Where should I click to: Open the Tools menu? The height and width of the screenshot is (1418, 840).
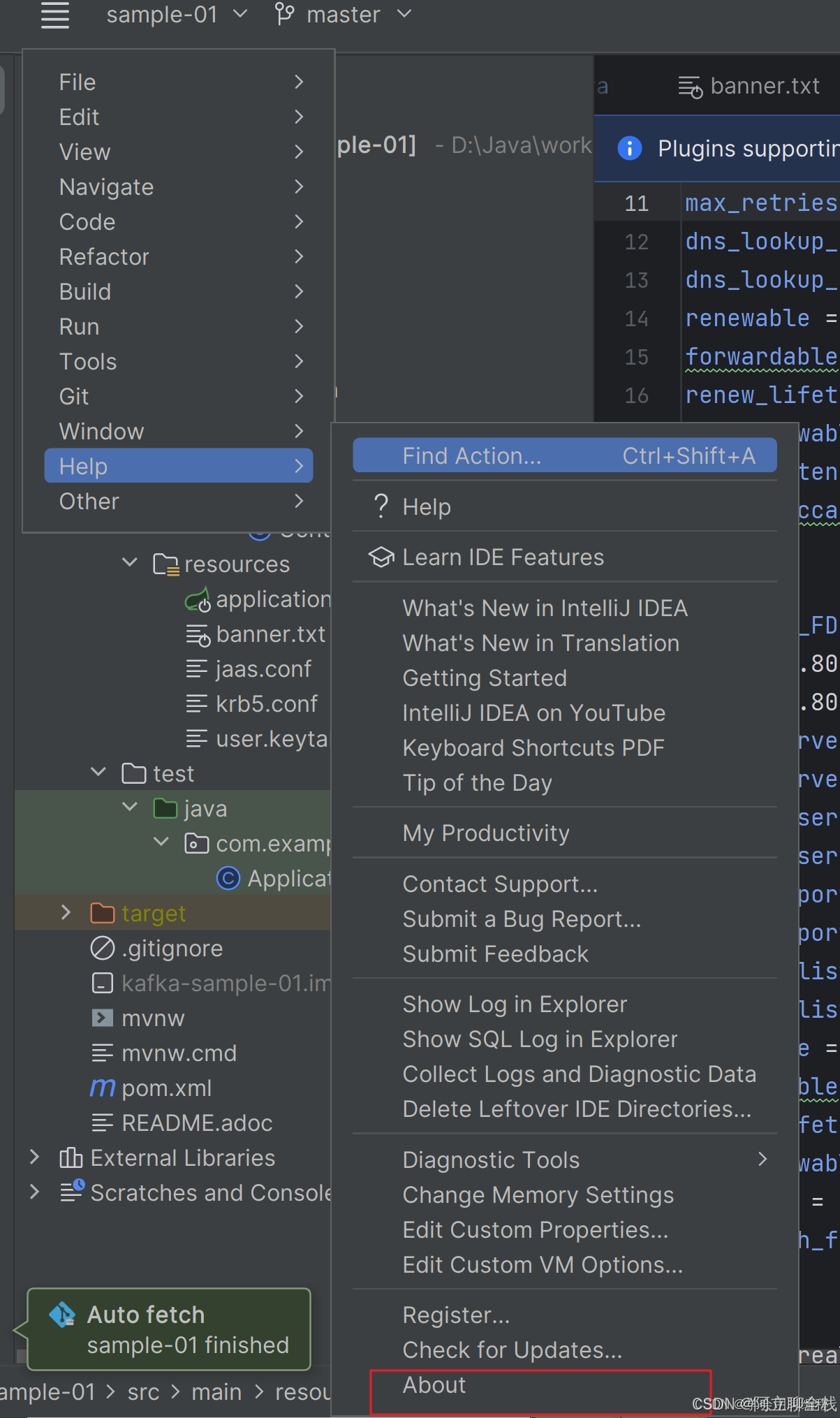[179, 361]
